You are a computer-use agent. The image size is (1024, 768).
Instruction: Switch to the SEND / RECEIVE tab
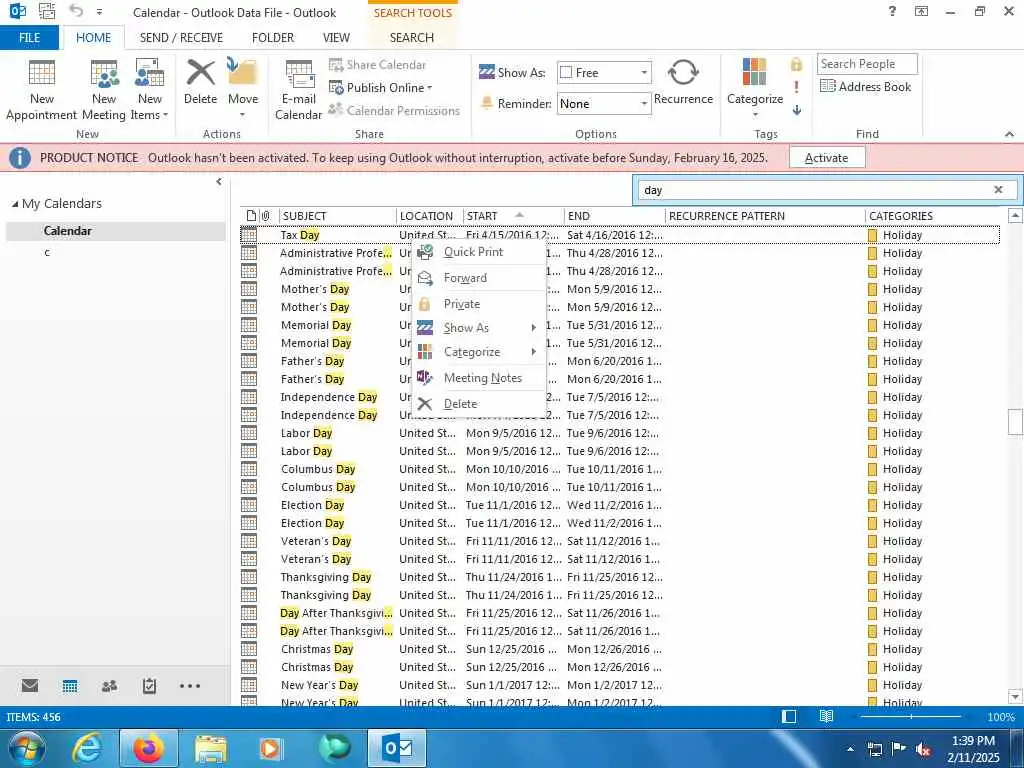point(181,38)
